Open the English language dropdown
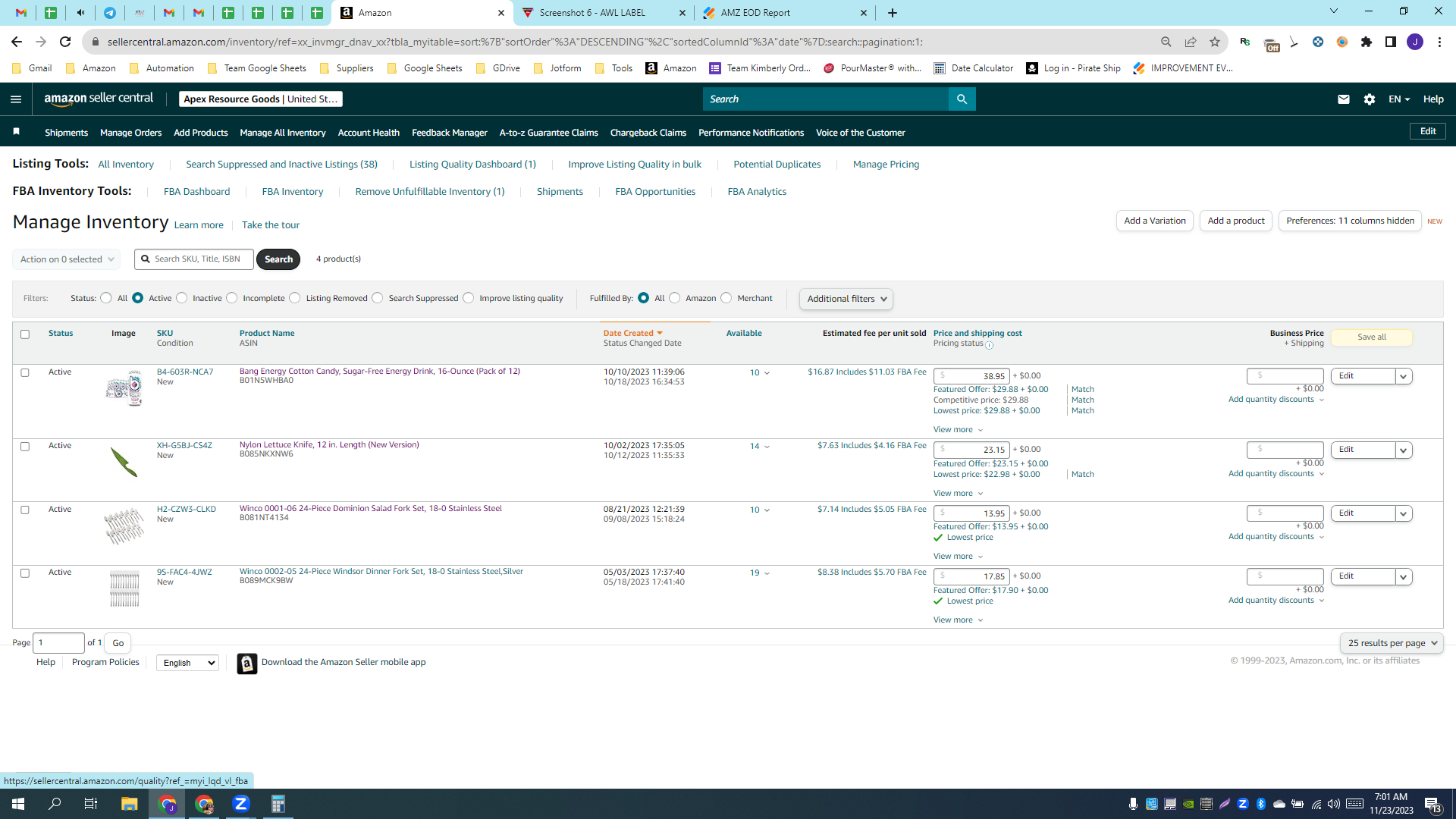 pyautogui.click(x=187, y=663)
